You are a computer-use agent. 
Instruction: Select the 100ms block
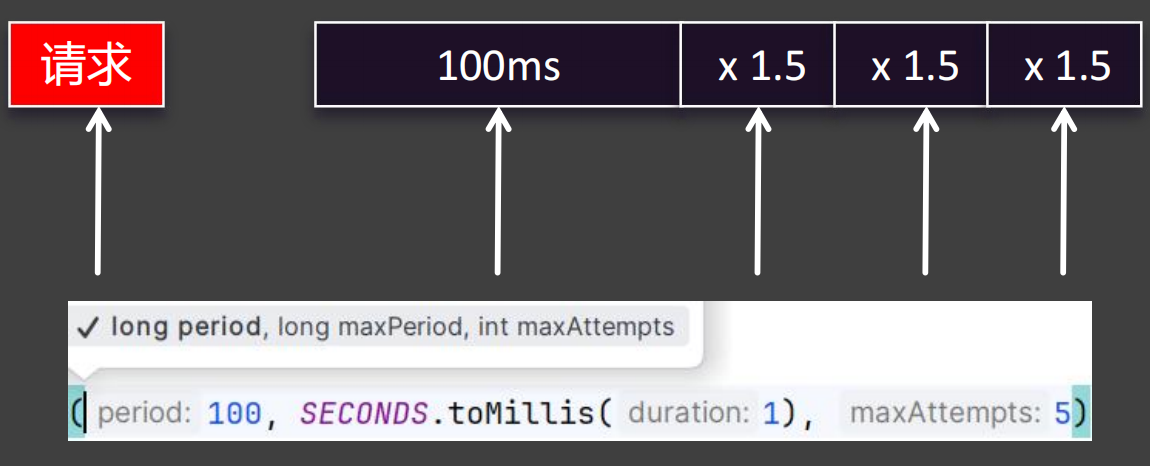(498, 65)
